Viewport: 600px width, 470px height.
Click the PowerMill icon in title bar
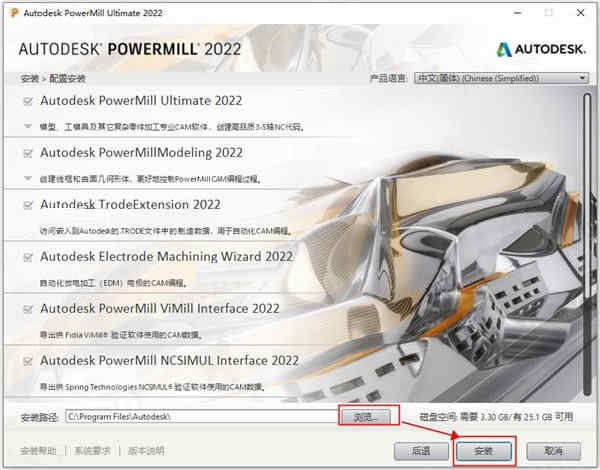(14, 13)
